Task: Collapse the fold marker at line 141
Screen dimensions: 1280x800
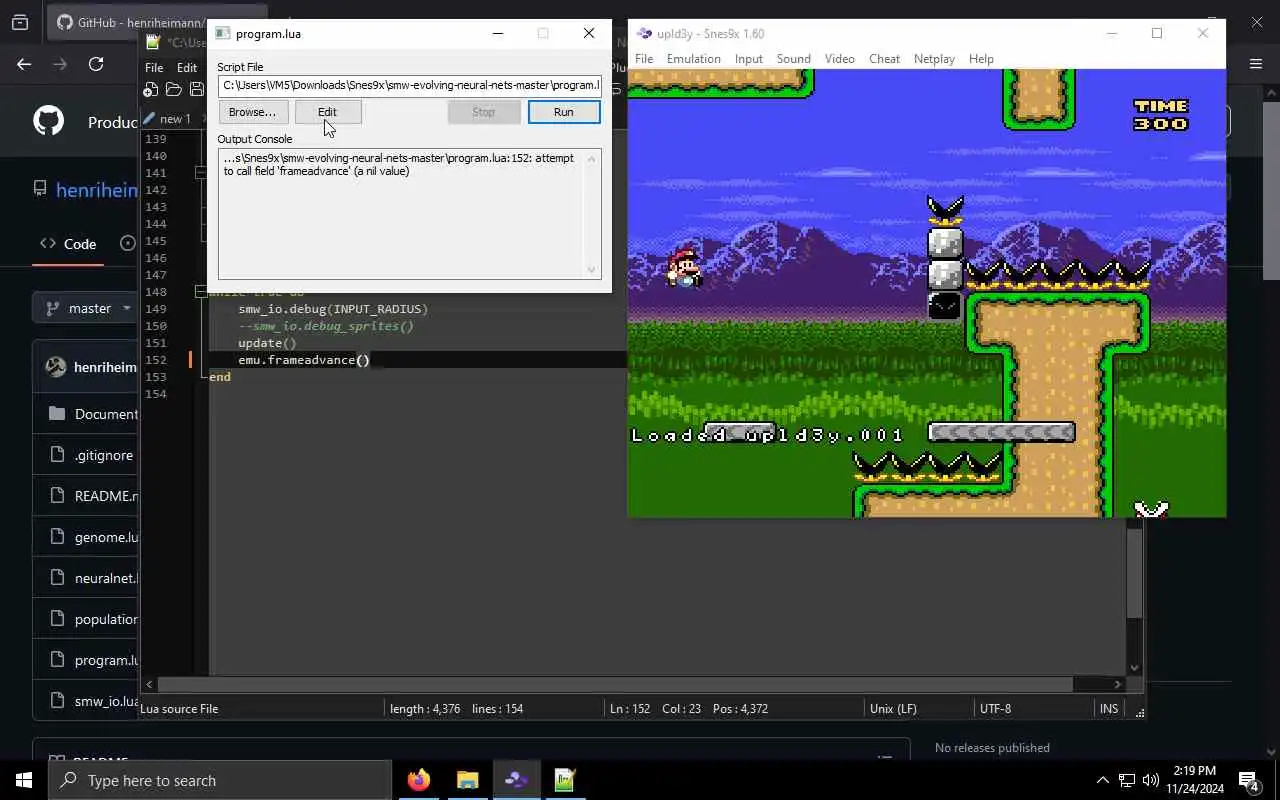Action: click(201, 173)
